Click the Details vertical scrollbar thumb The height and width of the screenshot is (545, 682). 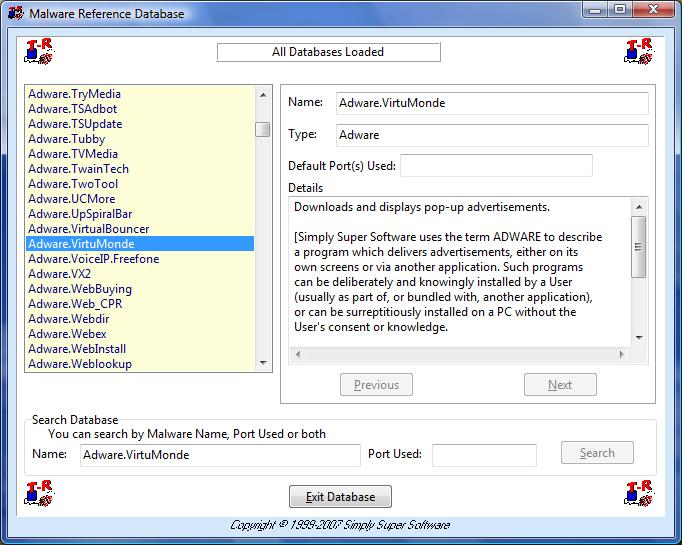(639, 247)
